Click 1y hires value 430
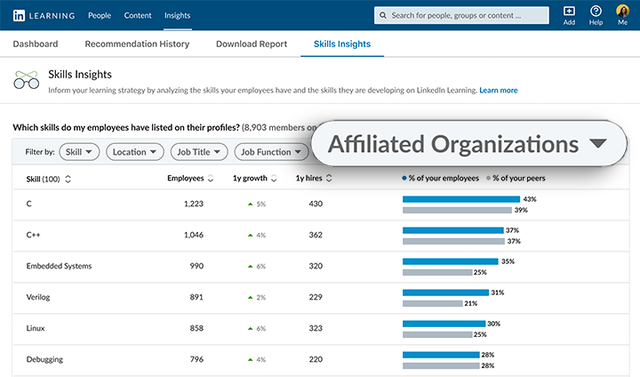 point(316,204)
